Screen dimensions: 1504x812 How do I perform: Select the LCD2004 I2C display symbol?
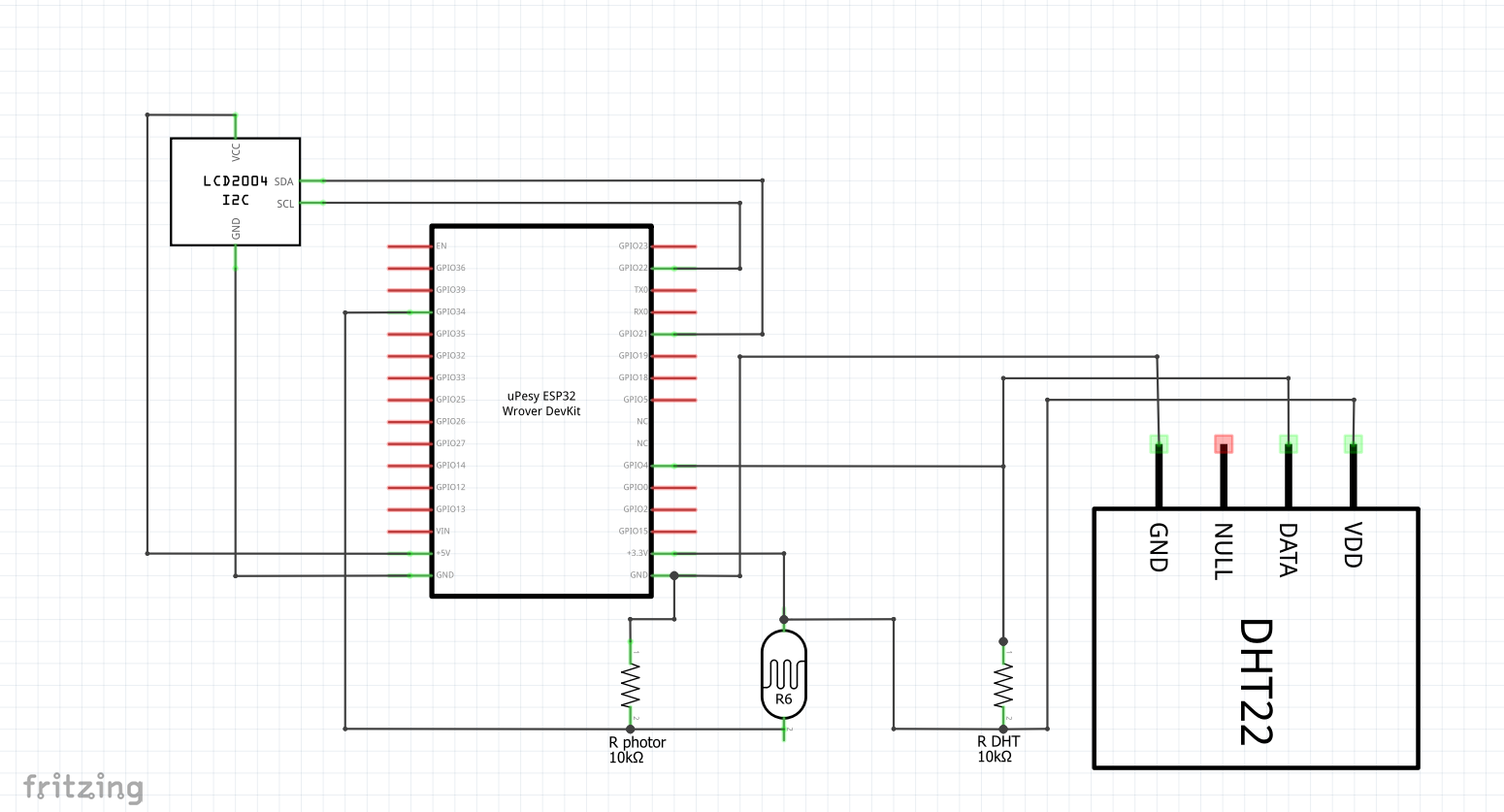pos(235,190)
